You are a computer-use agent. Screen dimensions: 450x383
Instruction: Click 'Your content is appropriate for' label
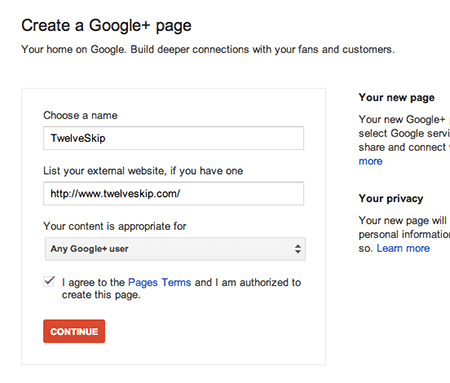114,226
